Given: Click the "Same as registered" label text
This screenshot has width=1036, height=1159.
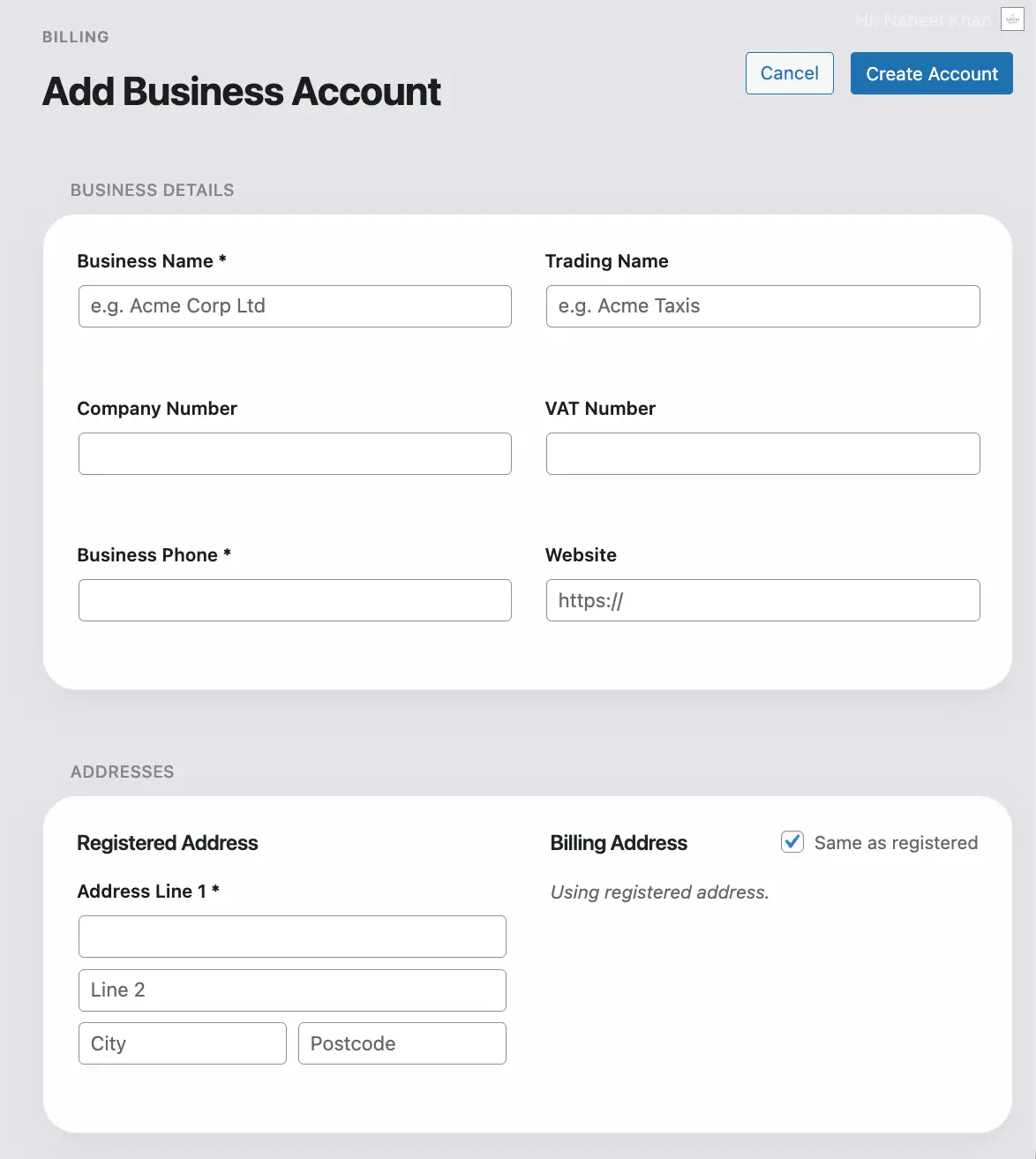Looking at the screenshot, I should tap(896, 843).
